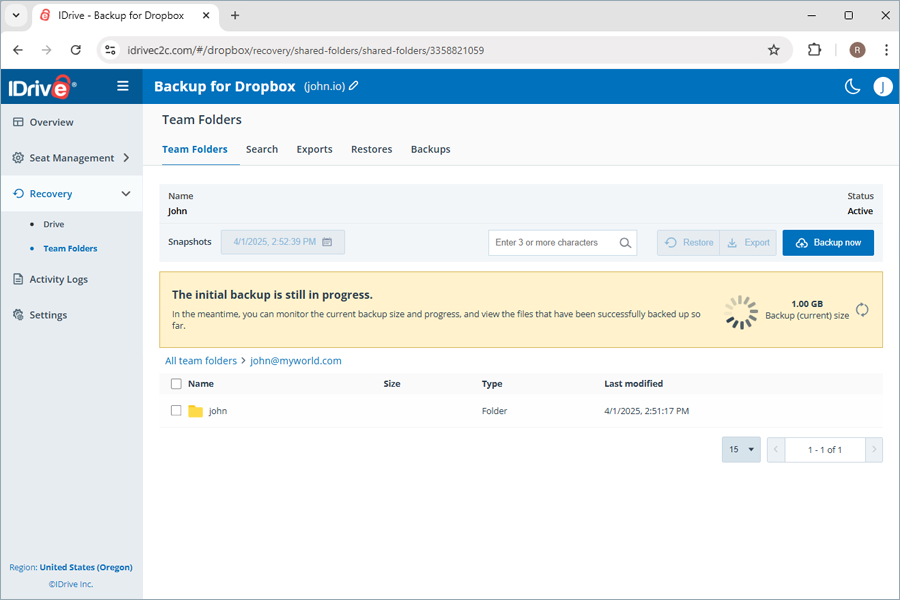Open the browser extensions puzzle icon
The width and height of the screenshot is (900, 600).
tap(814, 48)
